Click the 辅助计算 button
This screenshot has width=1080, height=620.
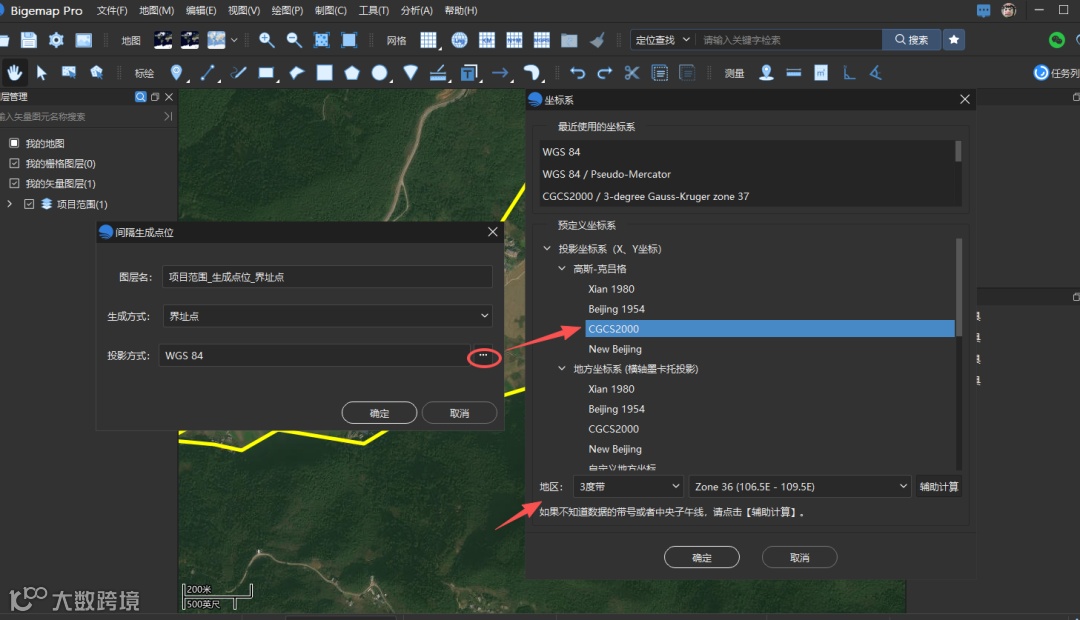pyautogui.click(x=939, y=486)
